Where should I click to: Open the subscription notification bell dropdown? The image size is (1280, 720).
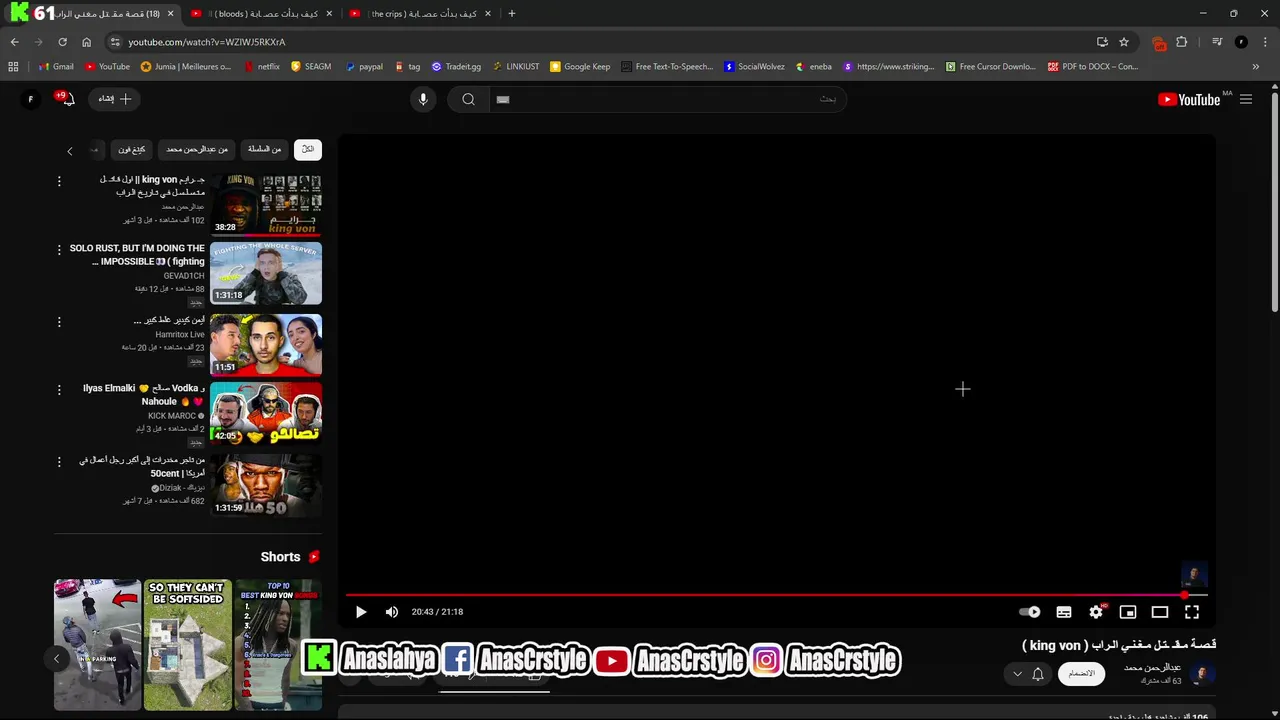pyautogui.click(x=1029, y=674)
